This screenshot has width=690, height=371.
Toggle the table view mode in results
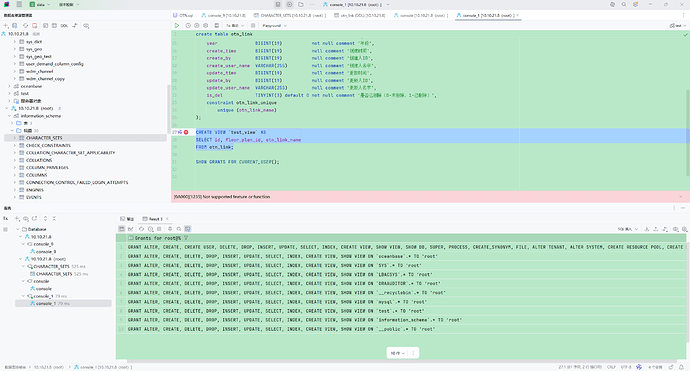pyautogui.click(x=122, y=229)
